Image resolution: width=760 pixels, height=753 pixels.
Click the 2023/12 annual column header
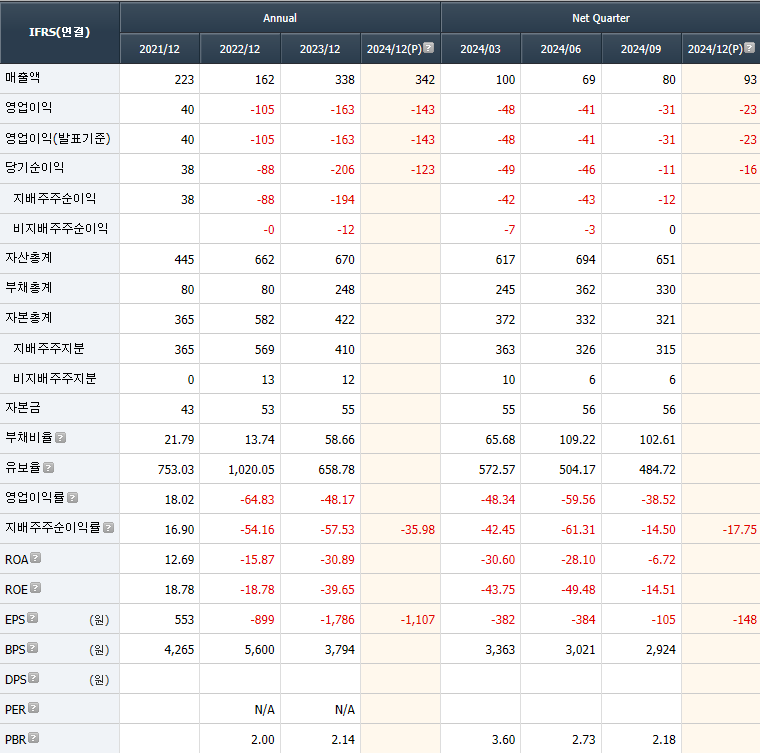tap(320, 49)
